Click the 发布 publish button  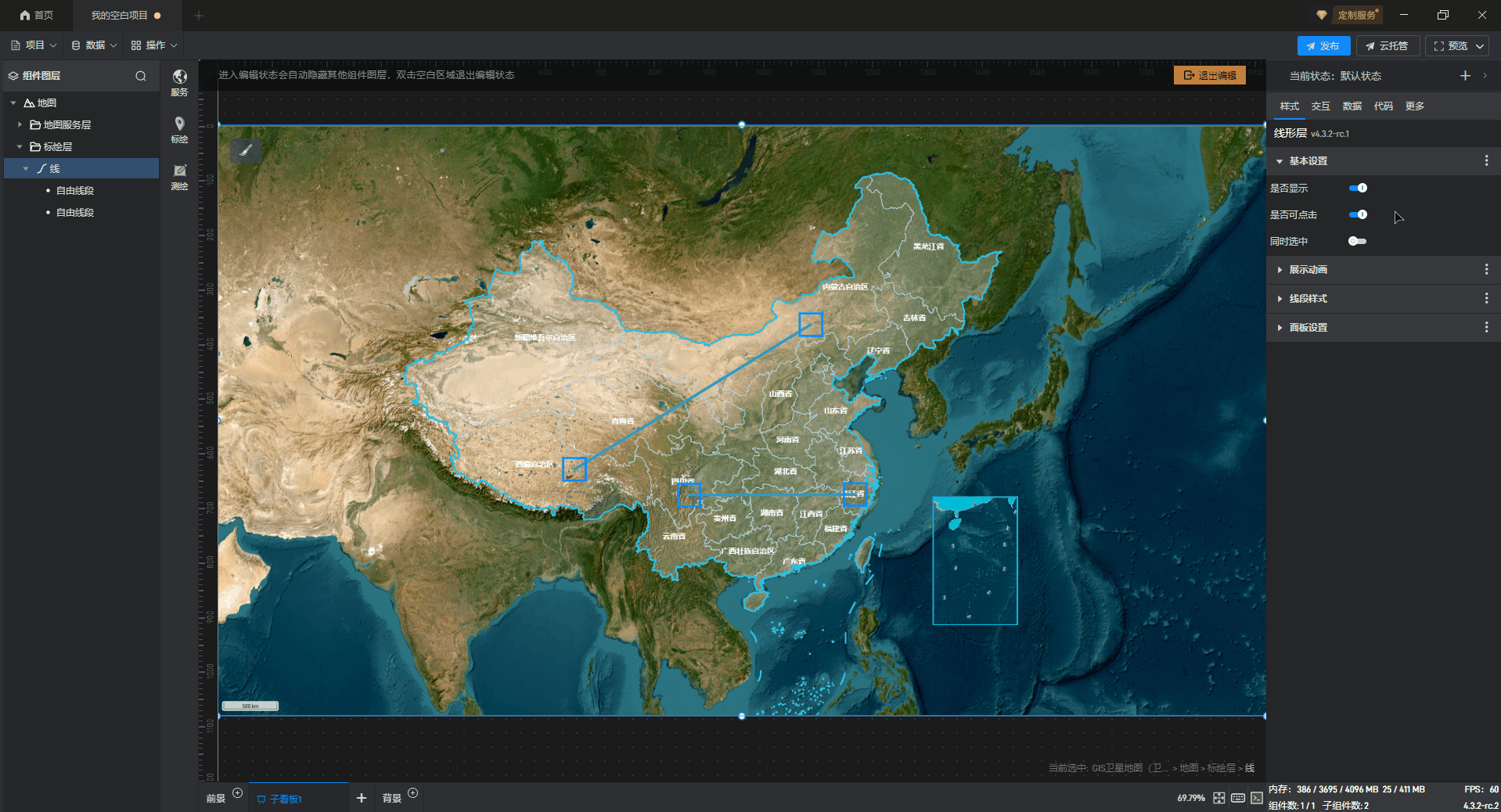pos(1323,45)
